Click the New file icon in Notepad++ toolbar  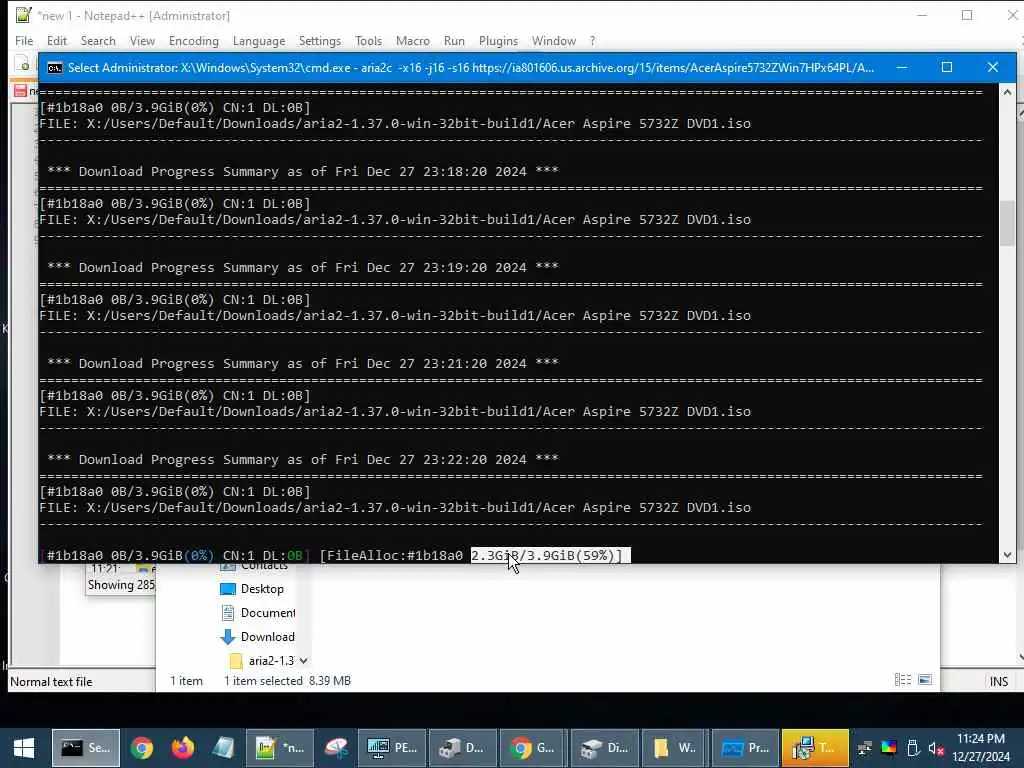22,64
